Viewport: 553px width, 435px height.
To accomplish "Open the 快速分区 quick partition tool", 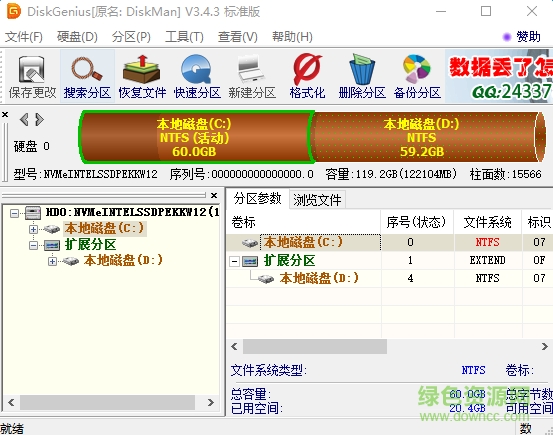I will tap(197, 77).
